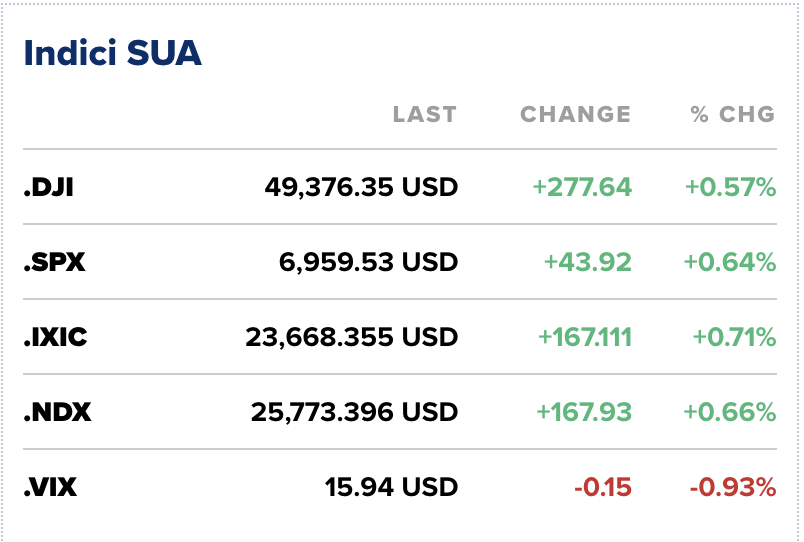The width and height of the screenshot is (804, 542).
Task: Open the .SPX index link
Action: click(x=54, y=262)
